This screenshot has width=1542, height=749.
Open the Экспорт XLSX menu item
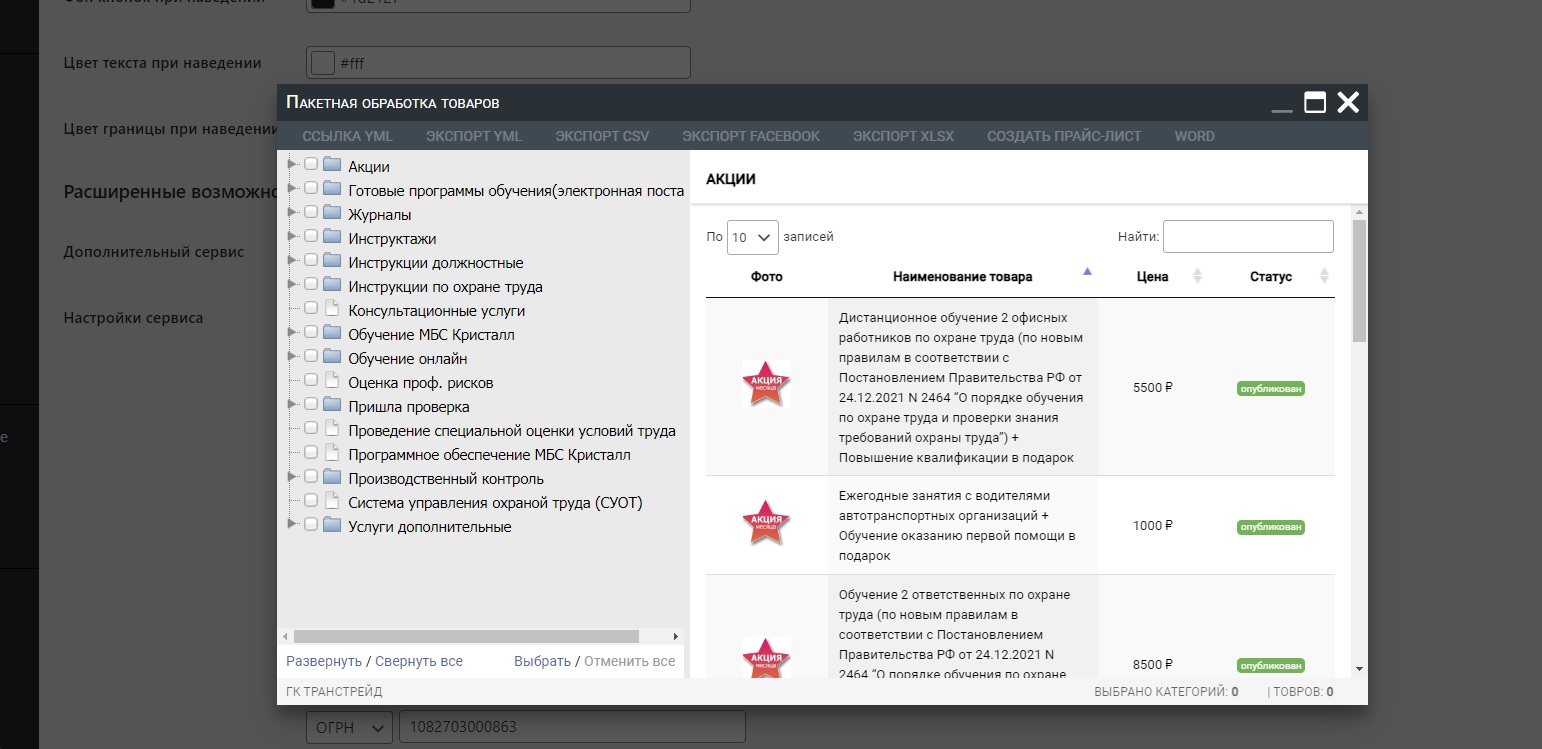click(x=903, y=136)
